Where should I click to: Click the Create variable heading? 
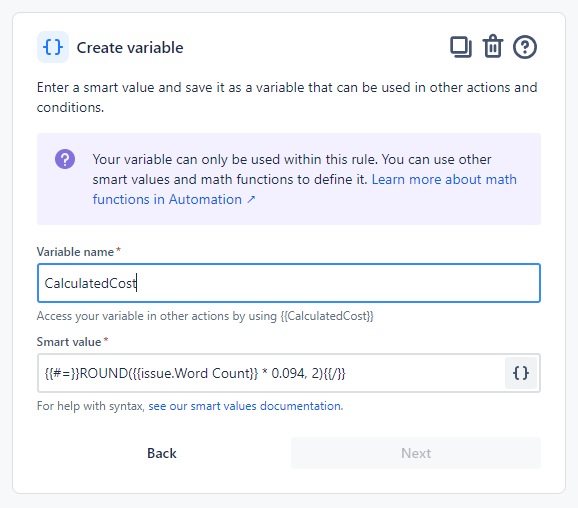tap(130, 48)
